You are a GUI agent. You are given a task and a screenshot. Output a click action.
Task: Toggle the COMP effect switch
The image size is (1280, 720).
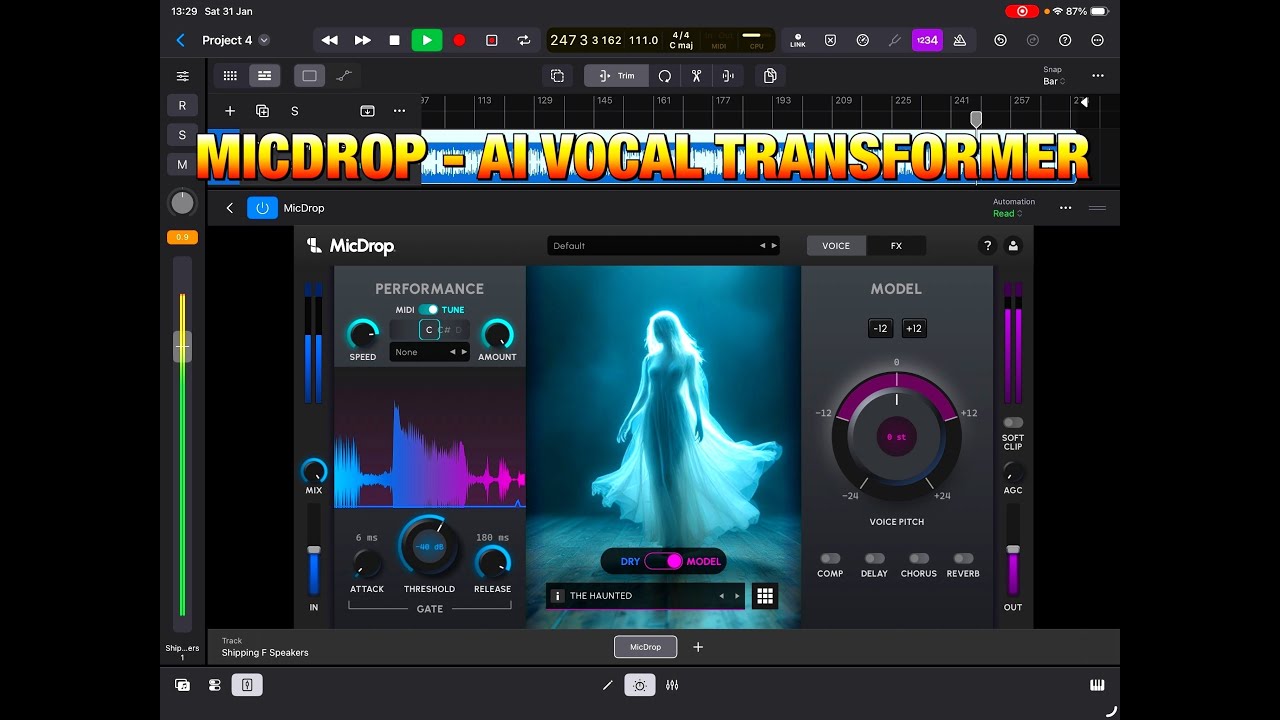830,559
